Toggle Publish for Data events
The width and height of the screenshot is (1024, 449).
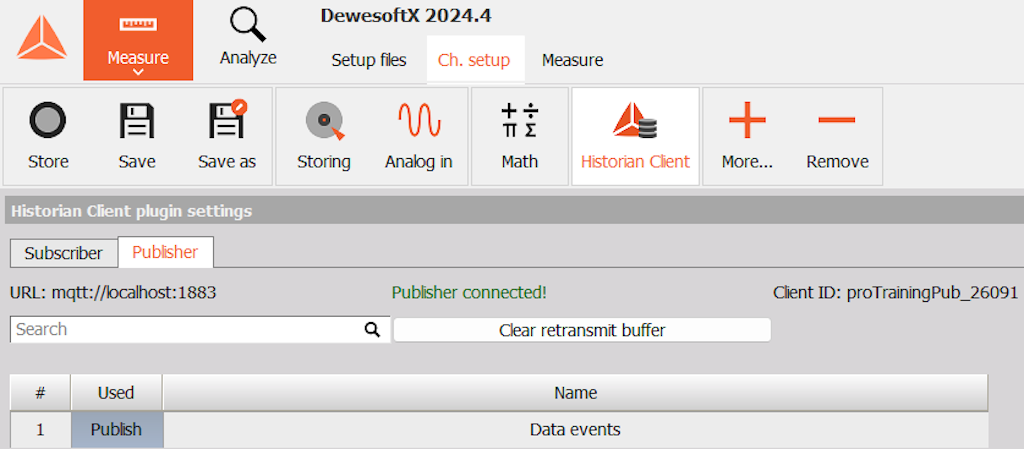[x=116, y=430]
